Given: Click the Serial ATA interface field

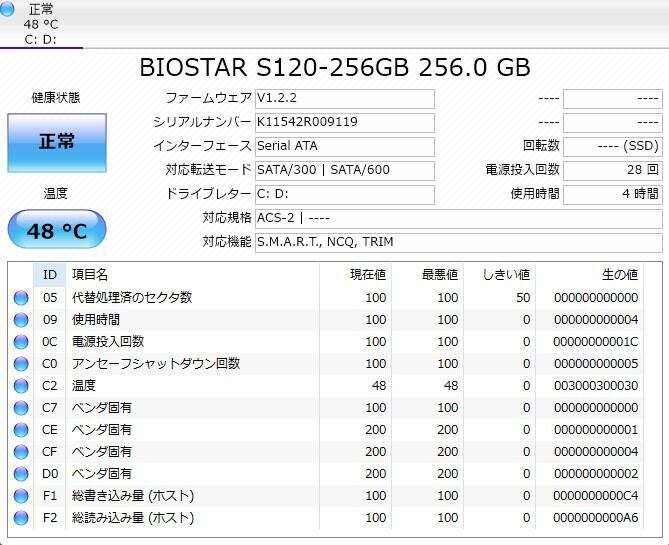Looking at the screenshot, I should pyautogui.click(x=344, y=146).
